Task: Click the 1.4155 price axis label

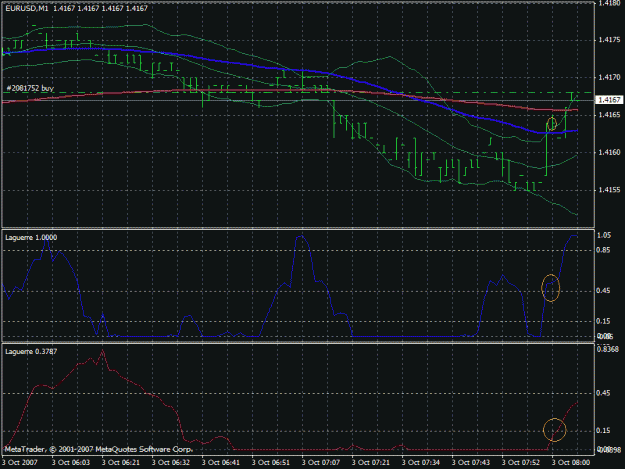Action: tap(609, 190)
